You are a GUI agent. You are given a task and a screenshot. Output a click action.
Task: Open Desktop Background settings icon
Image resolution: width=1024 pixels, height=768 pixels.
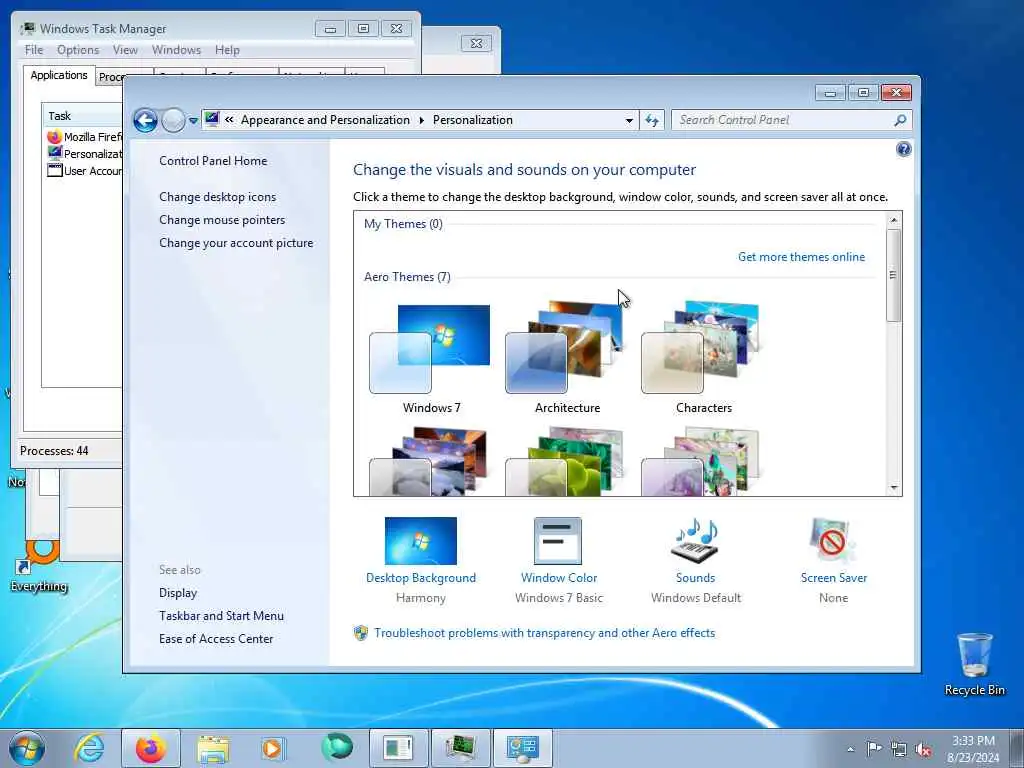421,541
